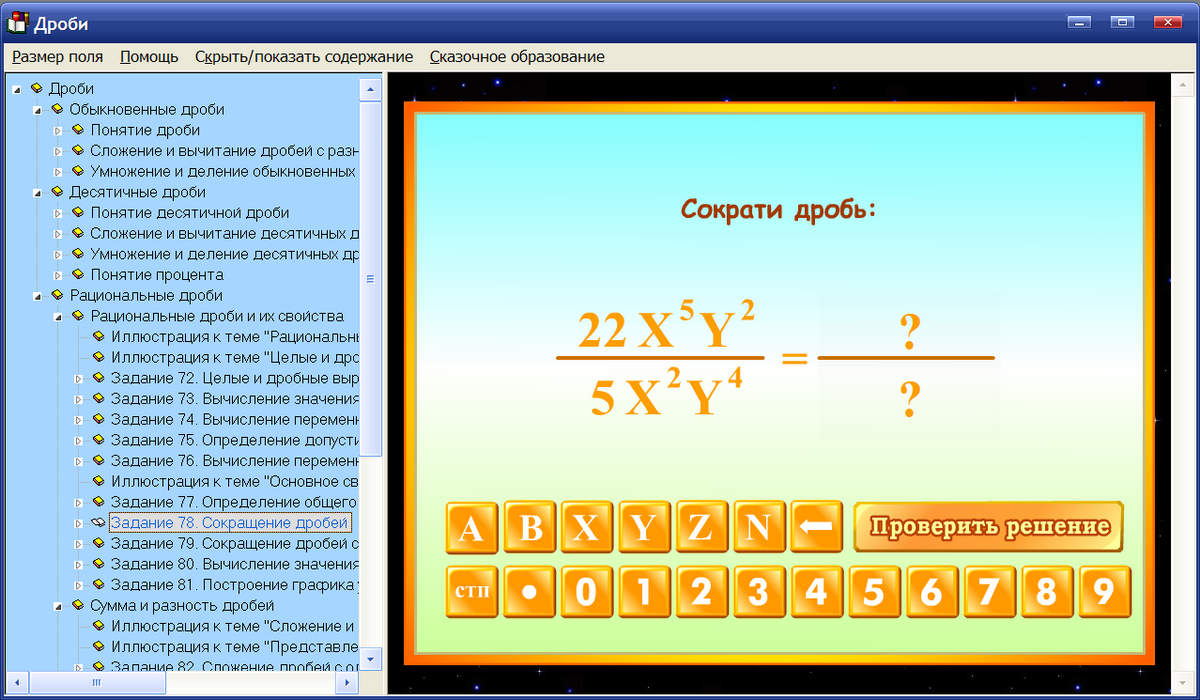Viewport: 1200px width, 700px height.
Task: Collapse the Десятичные дроби section
Action: 38,192
